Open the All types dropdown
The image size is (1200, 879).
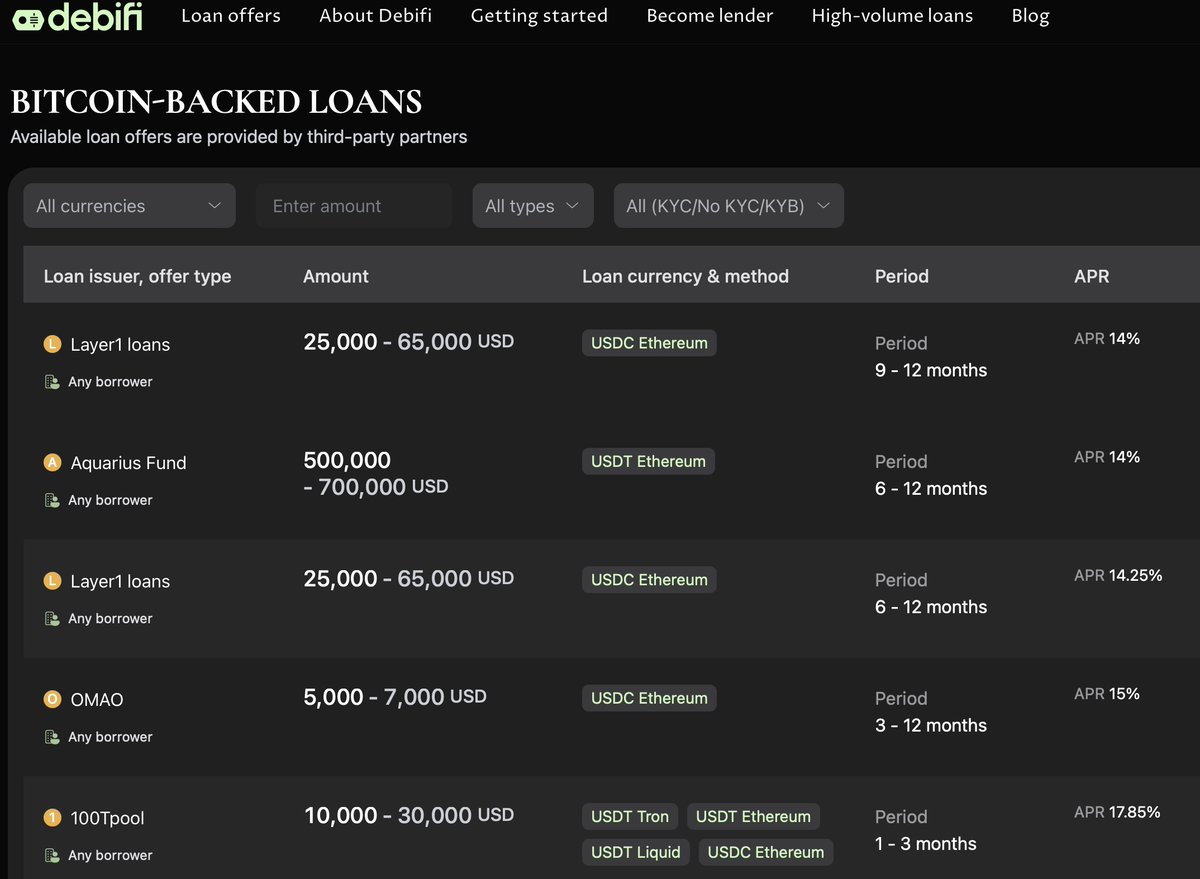(533, 206)
